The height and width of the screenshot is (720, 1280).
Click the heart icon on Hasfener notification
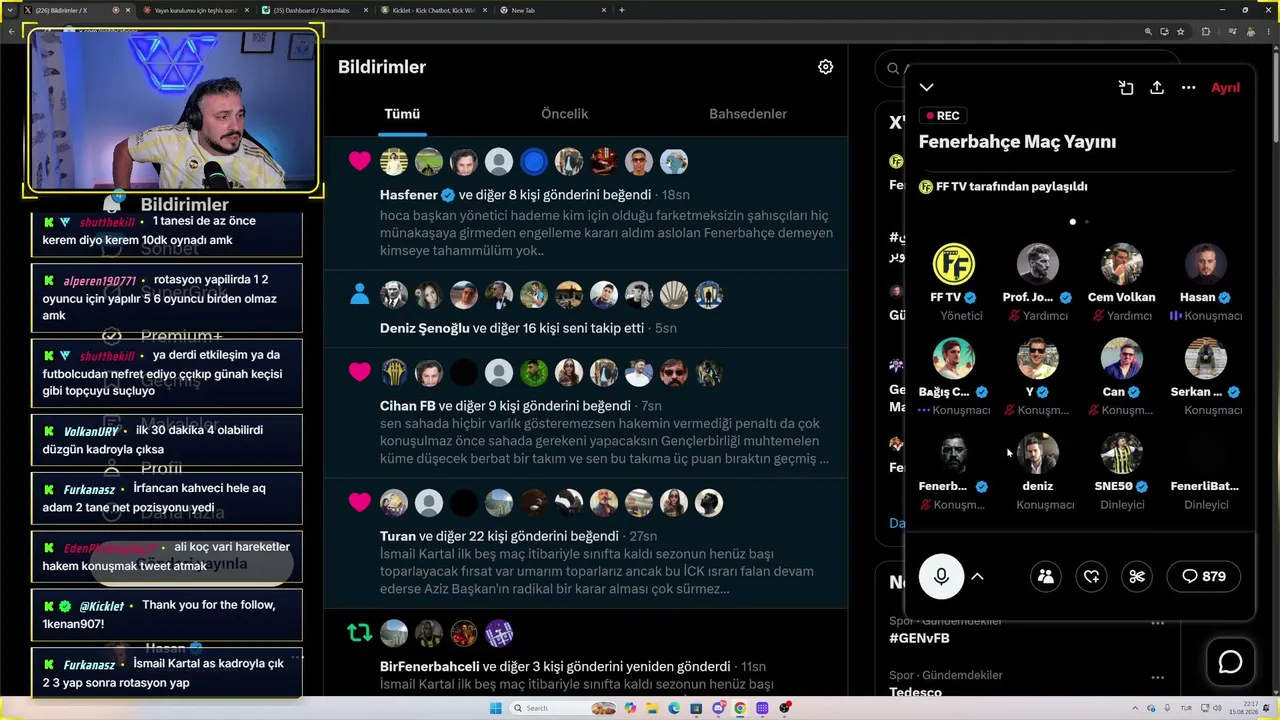[359, 161]
